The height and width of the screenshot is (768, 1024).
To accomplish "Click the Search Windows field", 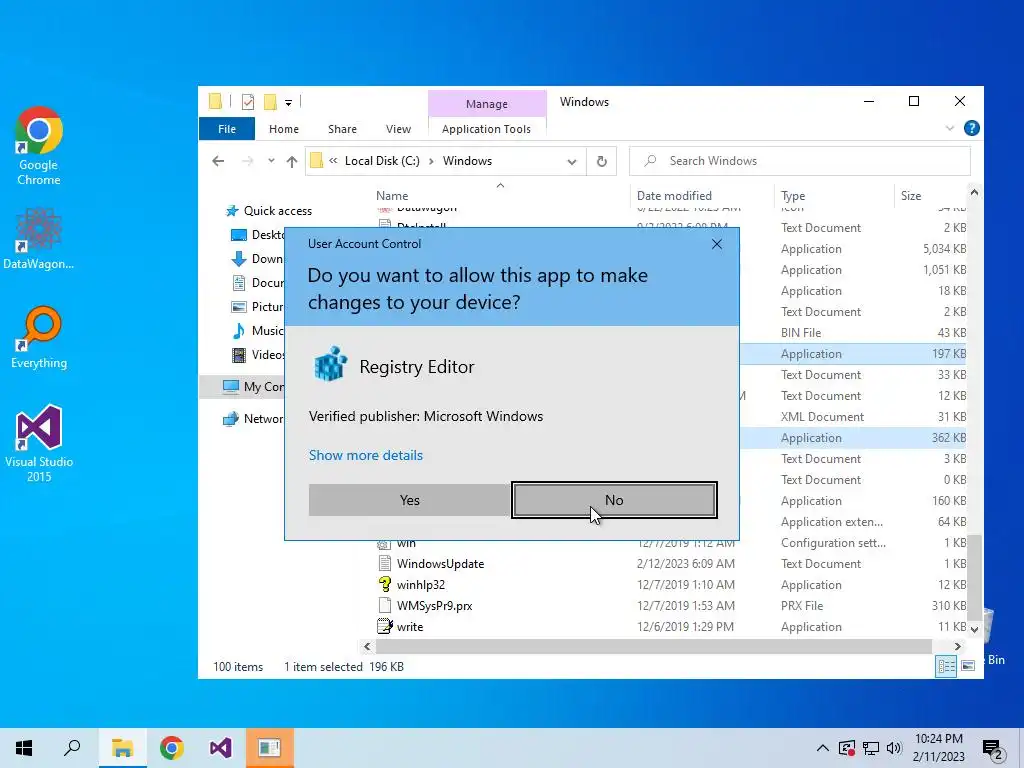I will click(x=800, y=161).
